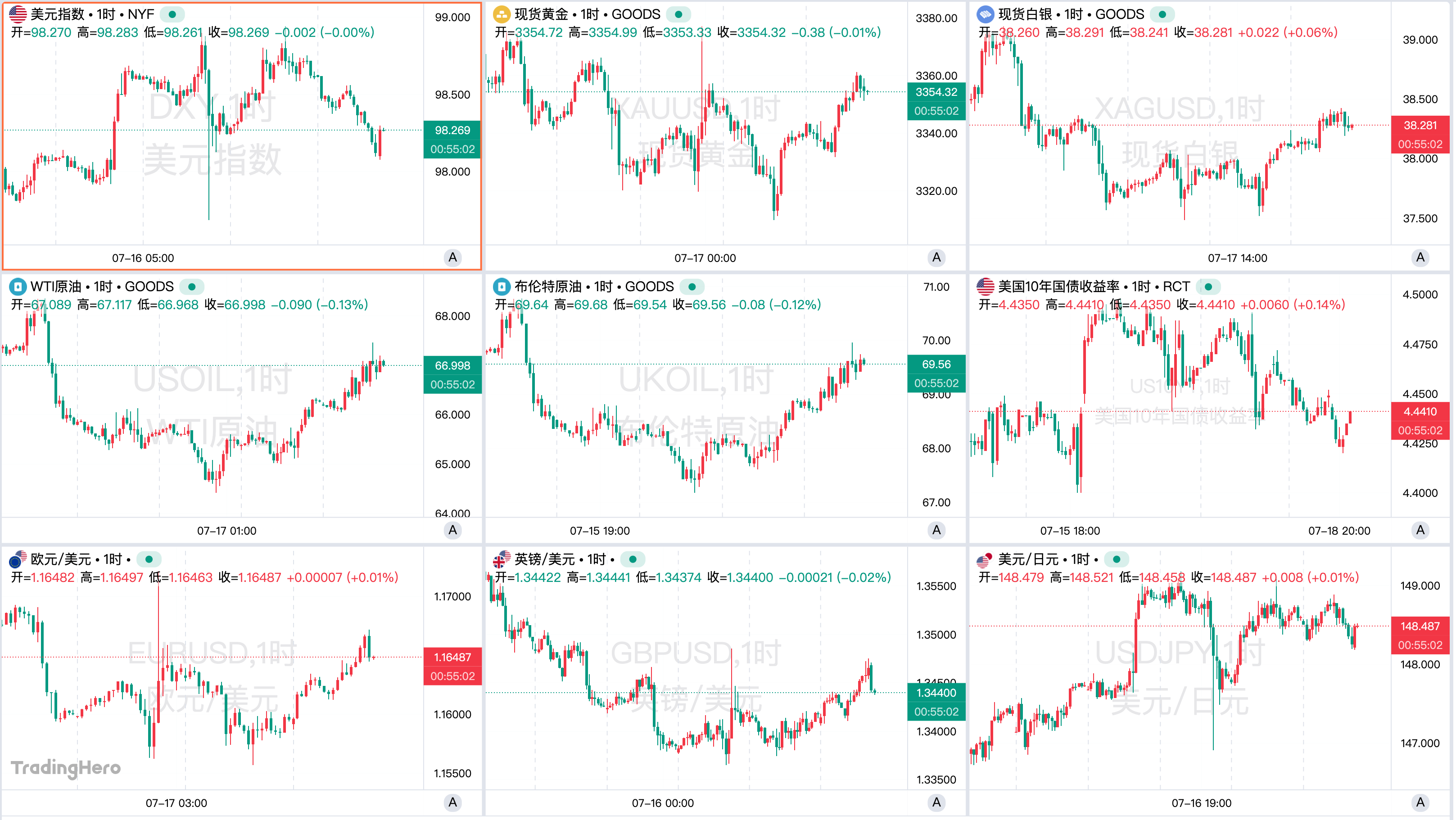Screen dimensions: 1456x820
Task: Select the 07-16 05:00 time label
Action: tap(143, 258)
